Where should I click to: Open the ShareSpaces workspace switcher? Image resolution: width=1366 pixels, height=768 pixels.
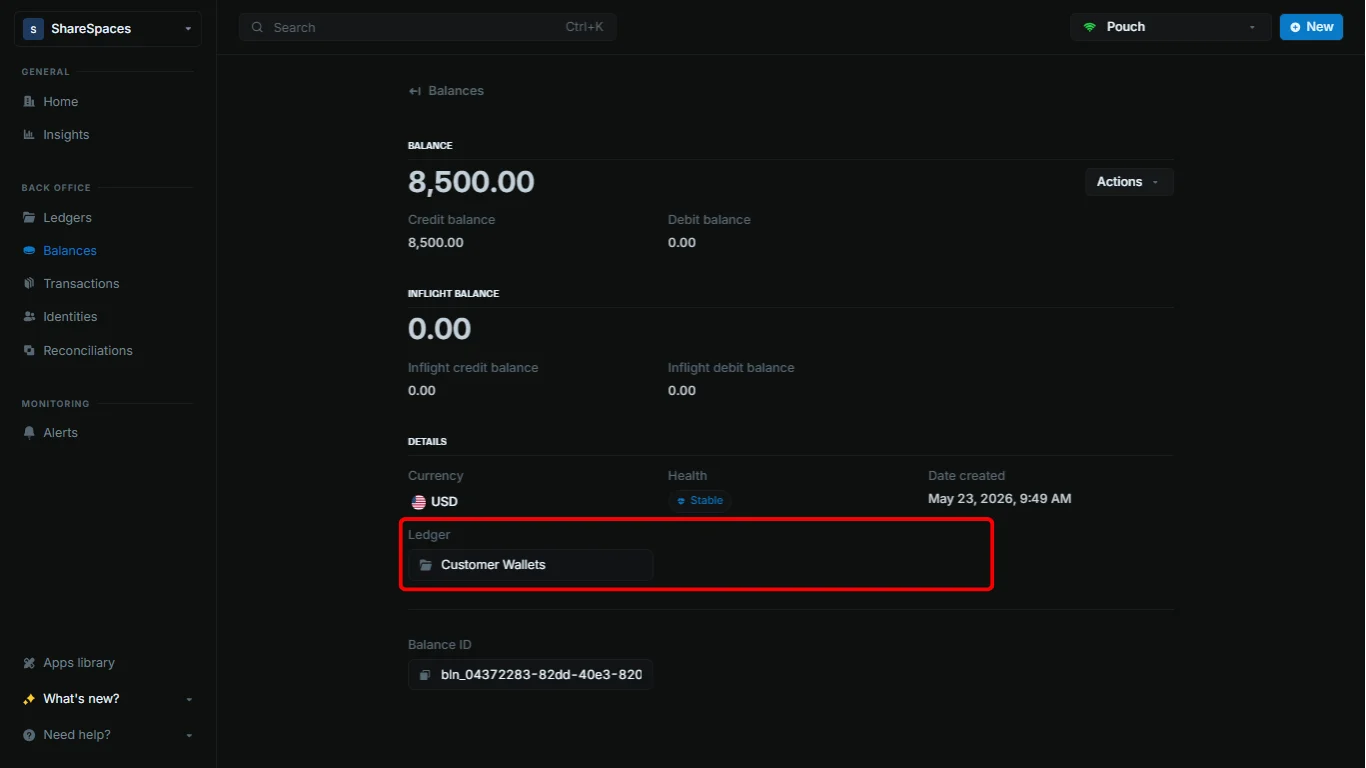(x=108, y=28)
